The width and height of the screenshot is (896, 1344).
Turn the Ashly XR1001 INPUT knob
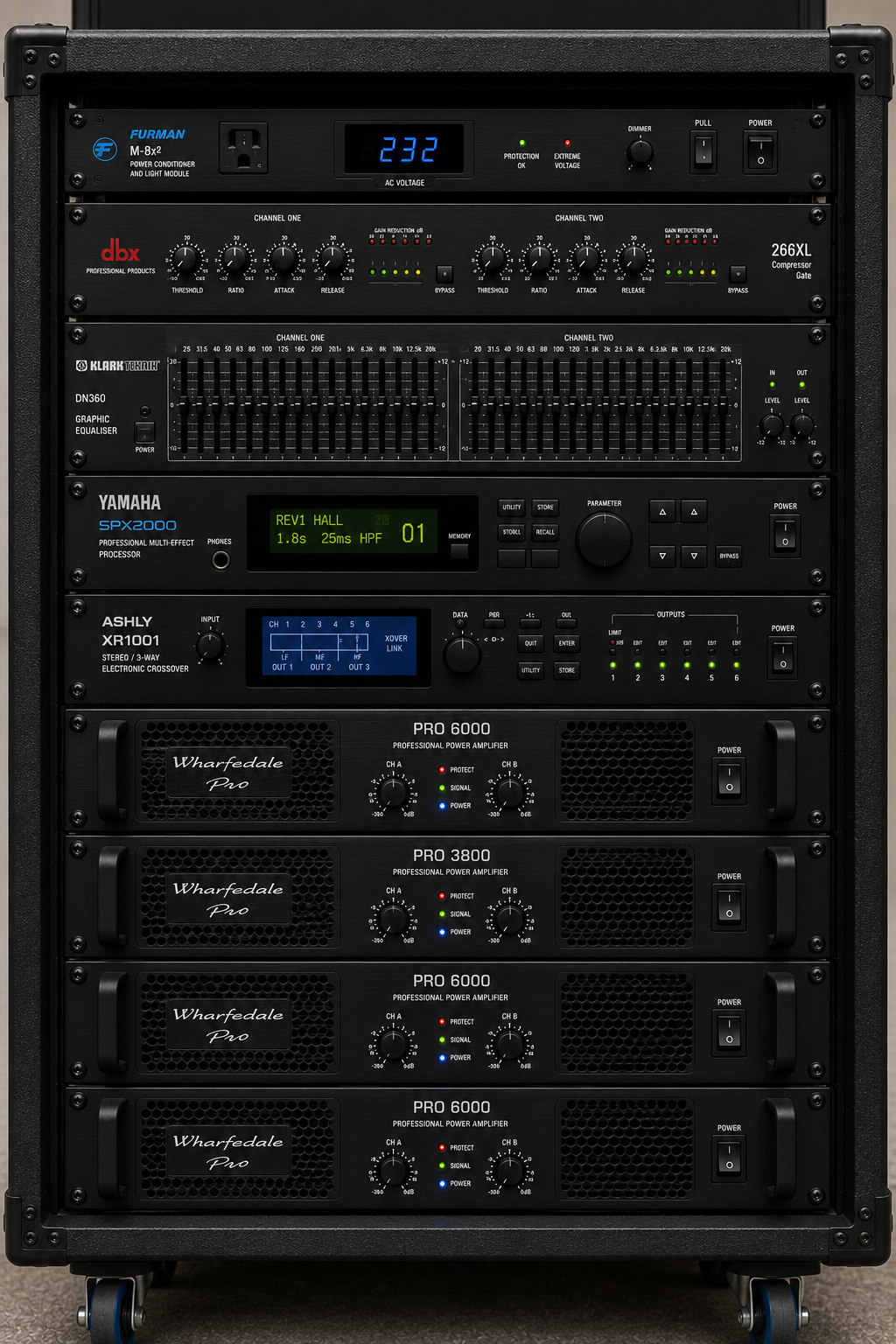coord(210,647)
